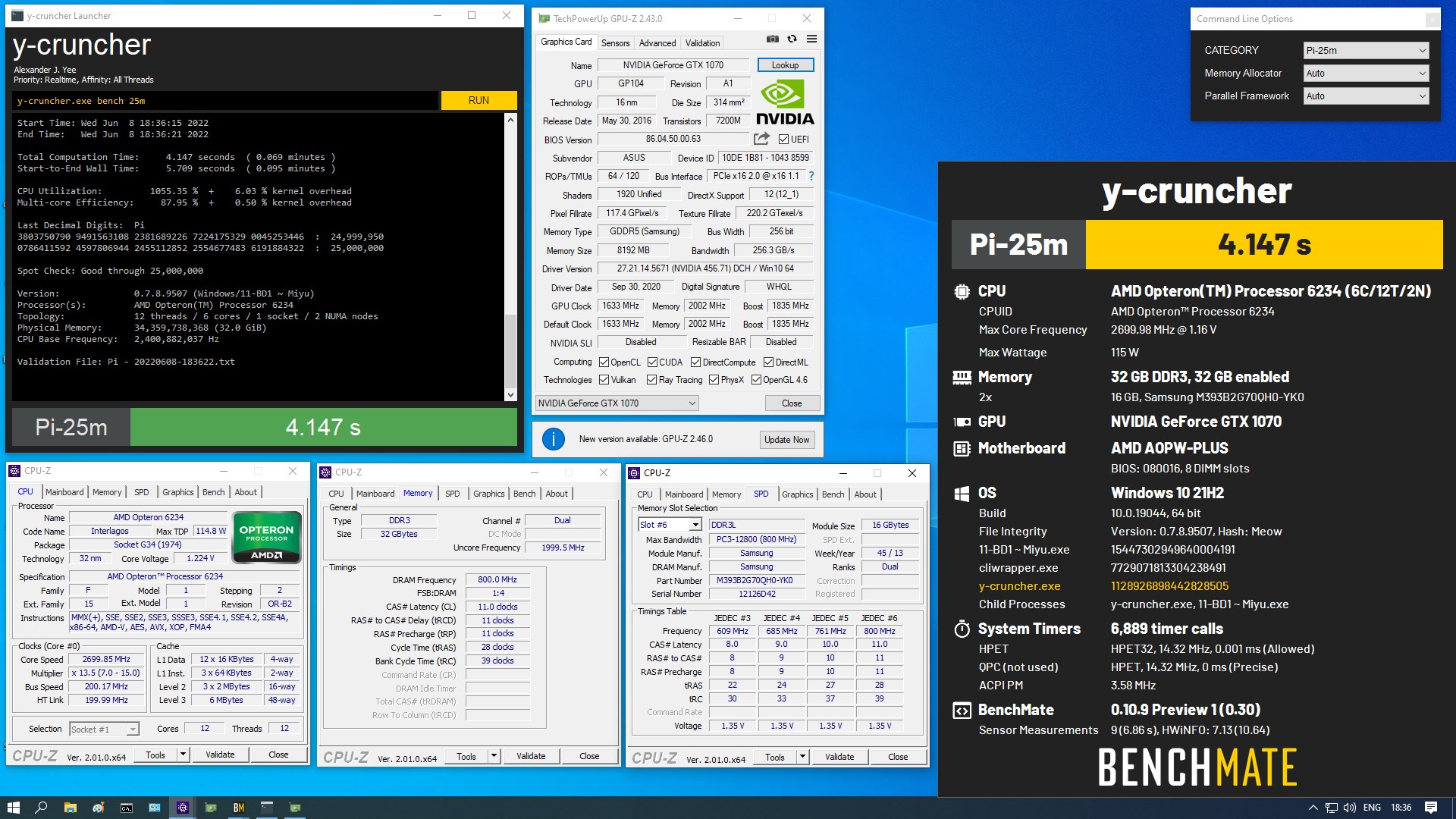This screenshot has height=819, width=1456.
Task: Click the BenchMate Memory section icon
Action: click(x=962, y=377)
